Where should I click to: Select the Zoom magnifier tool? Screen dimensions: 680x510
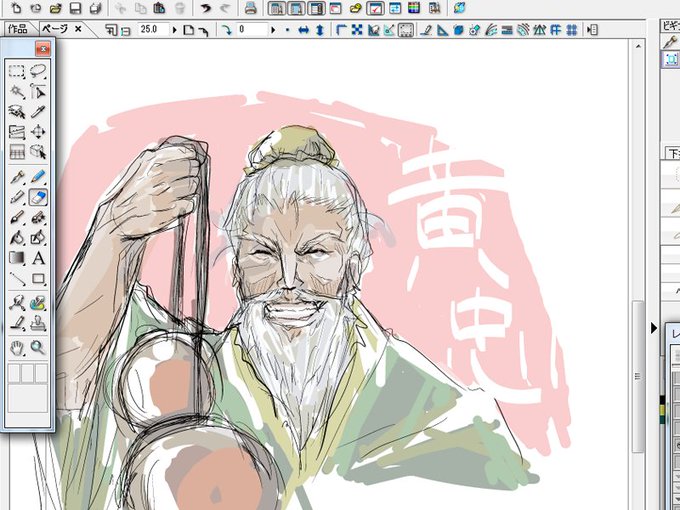(38, 348)
